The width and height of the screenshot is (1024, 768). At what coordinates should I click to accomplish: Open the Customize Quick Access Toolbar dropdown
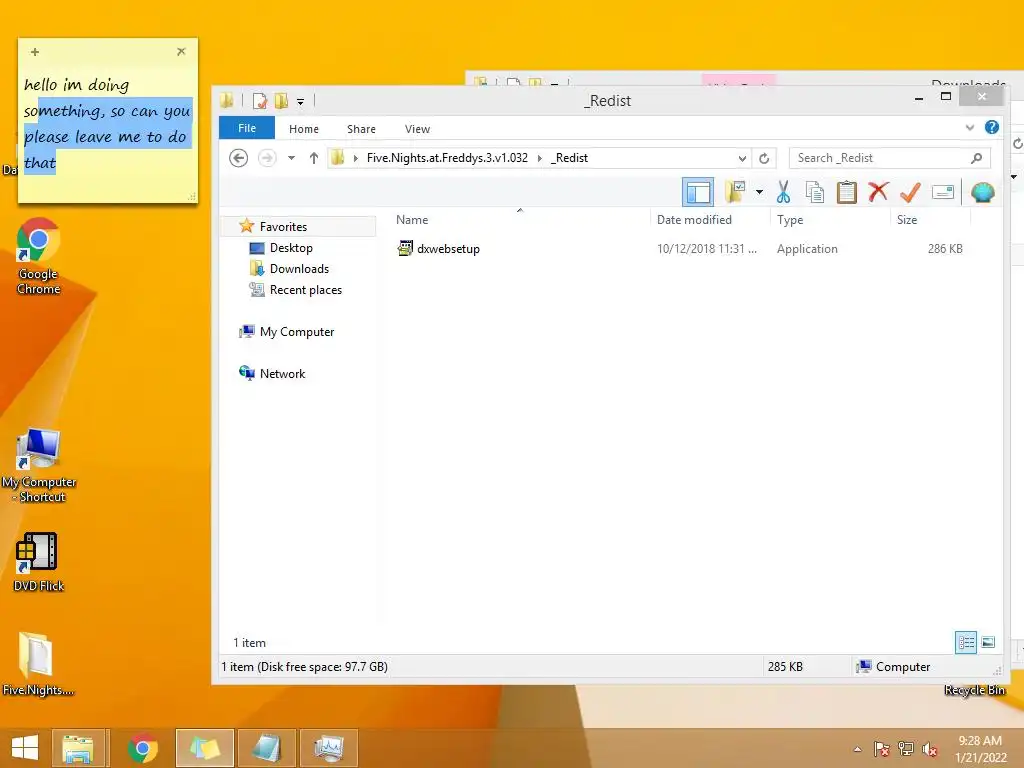click(x=300, y=101)
